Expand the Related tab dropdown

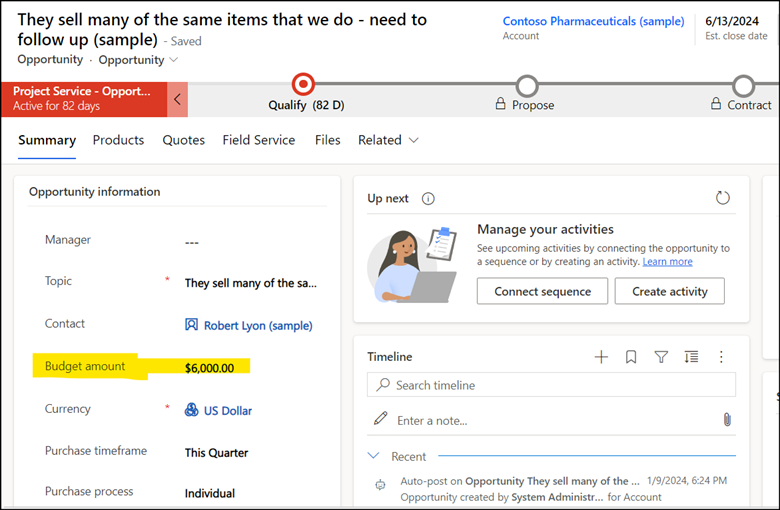pyautogui.click(x=388, y=140)
